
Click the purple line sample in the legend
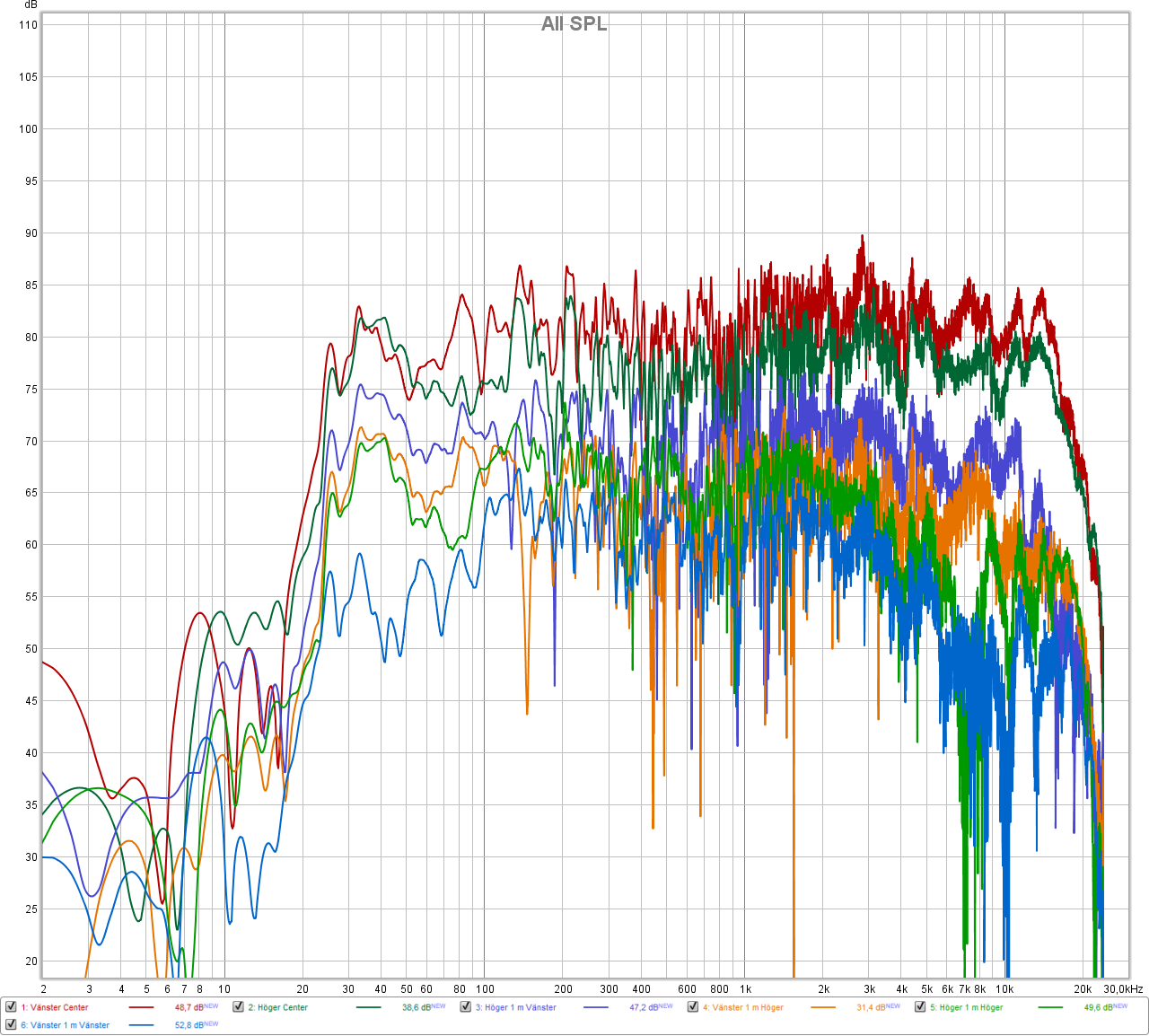tap(595, 1007)
